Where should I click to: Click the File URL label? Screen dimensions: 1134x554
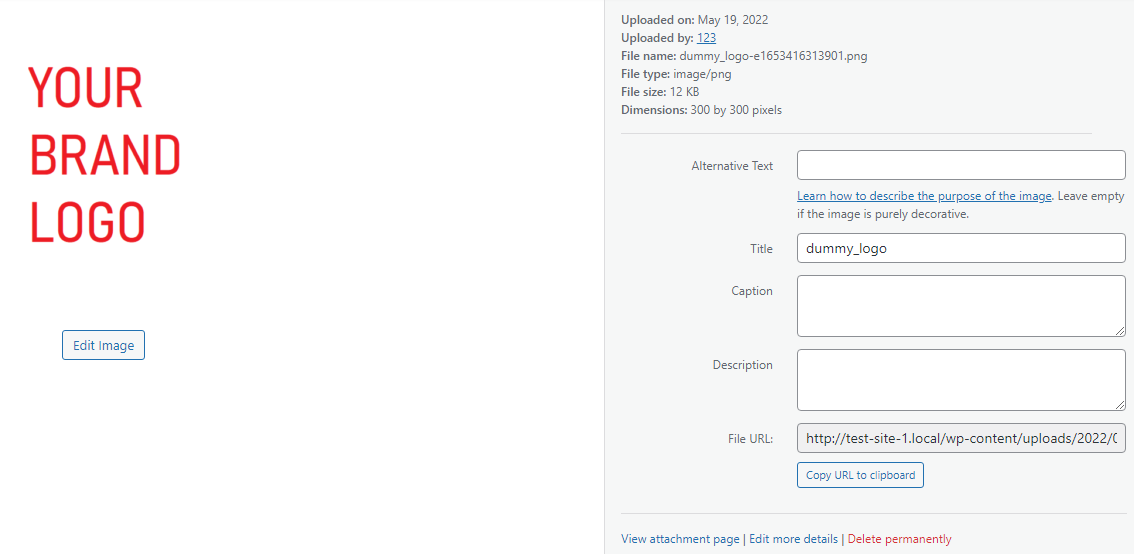click(x=751, y=438)
